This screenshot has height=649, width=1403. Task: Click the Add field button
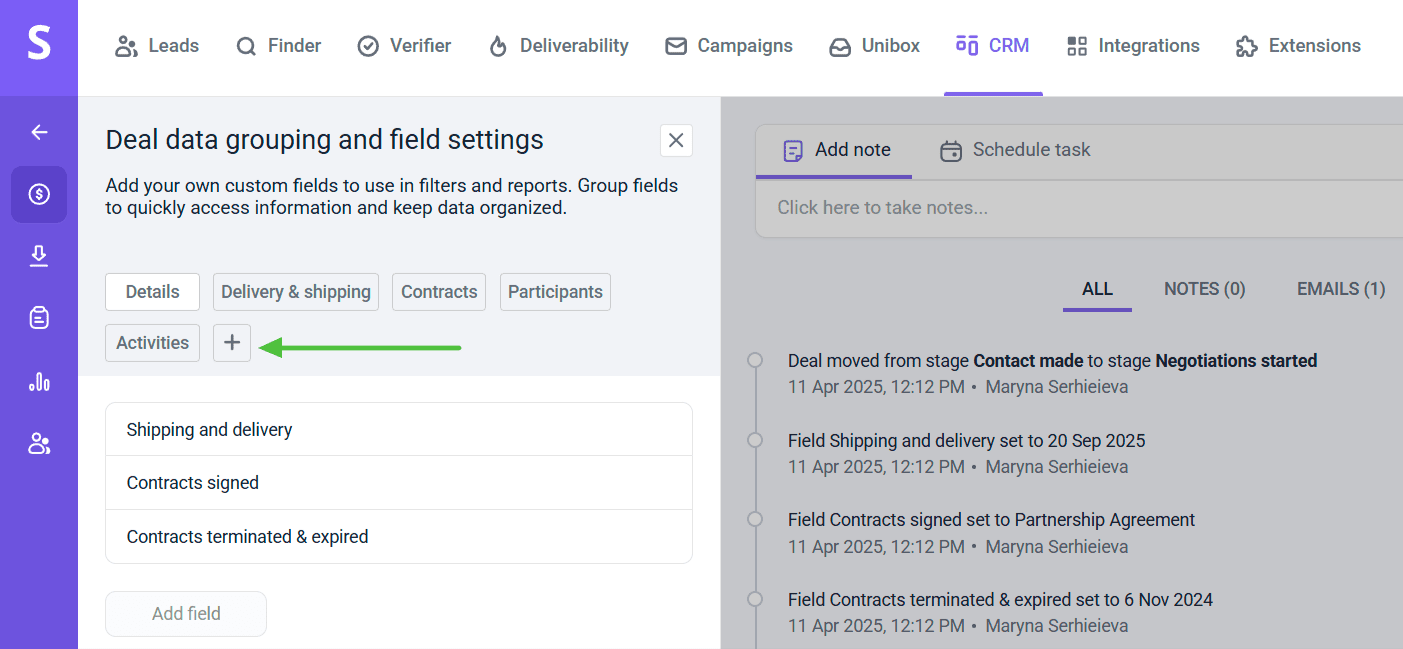point(186,614)
